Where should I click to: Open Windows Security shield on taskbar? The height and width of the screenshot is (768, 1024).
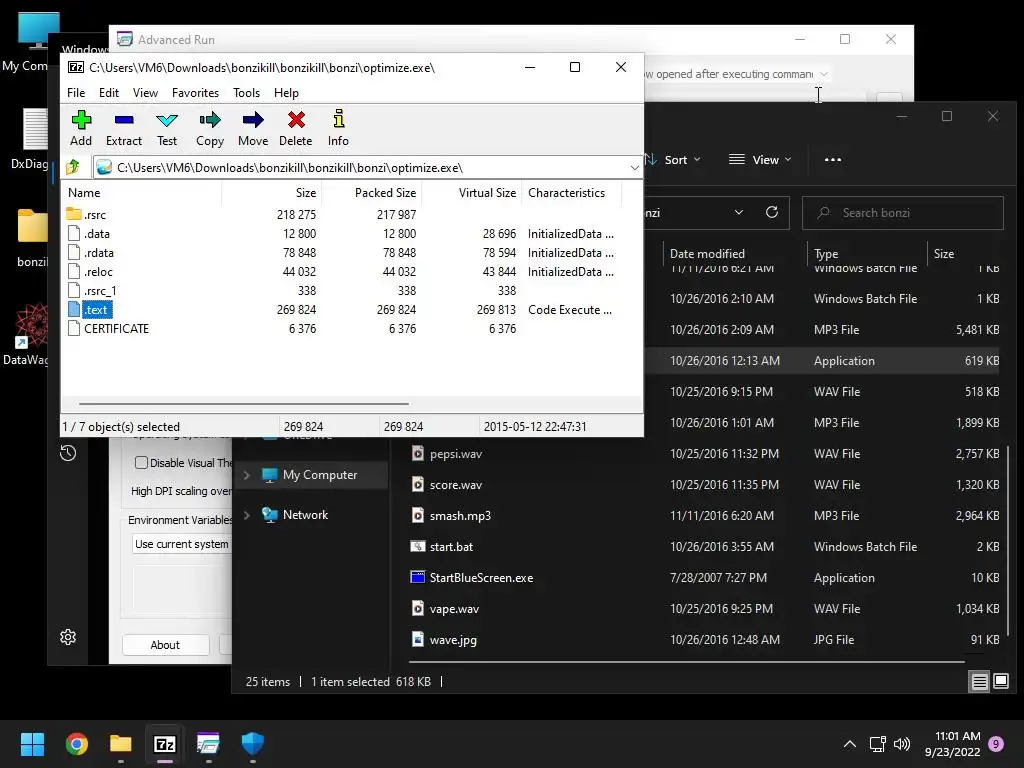253,744
